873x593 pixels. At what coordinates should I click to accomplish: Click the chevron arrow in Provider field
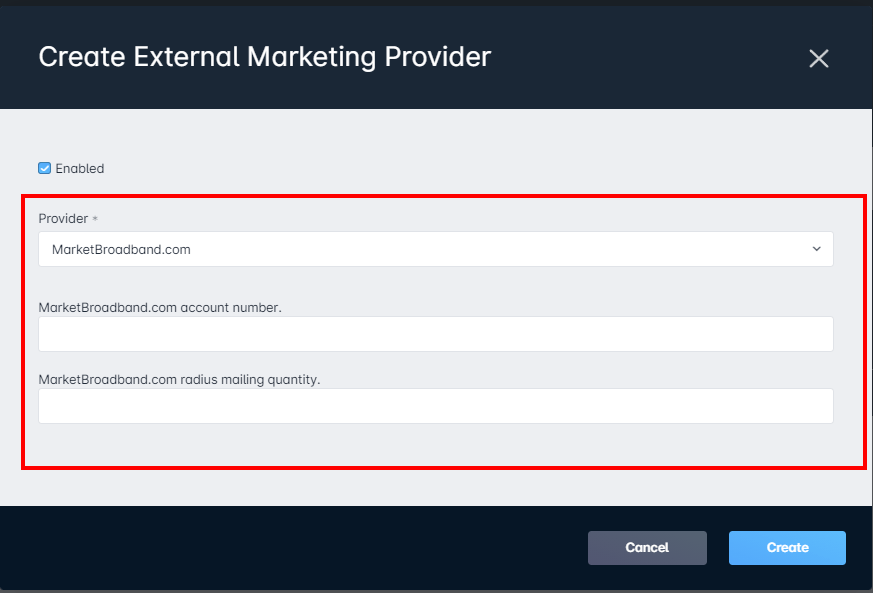tap(816, 249)
